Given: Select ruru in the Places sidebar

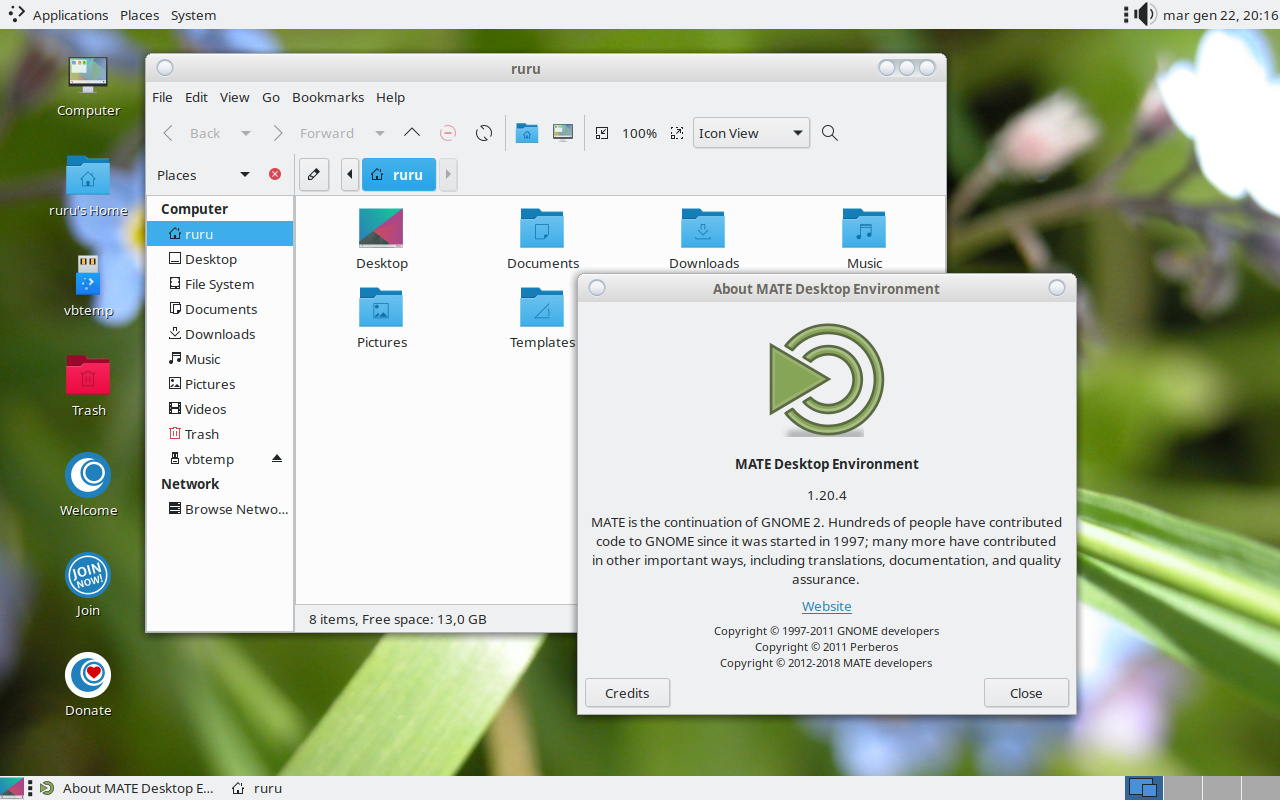Looking at the screenshot, I should [220, 234].
